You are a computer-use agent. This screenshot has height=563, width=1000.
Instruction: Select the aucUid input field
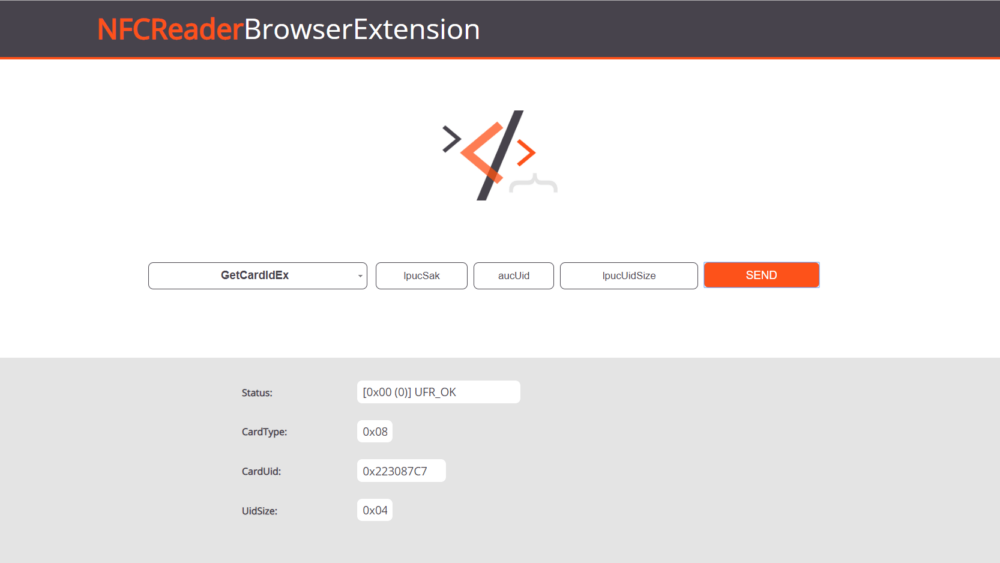pyautogui.click(x=513, y=275)
